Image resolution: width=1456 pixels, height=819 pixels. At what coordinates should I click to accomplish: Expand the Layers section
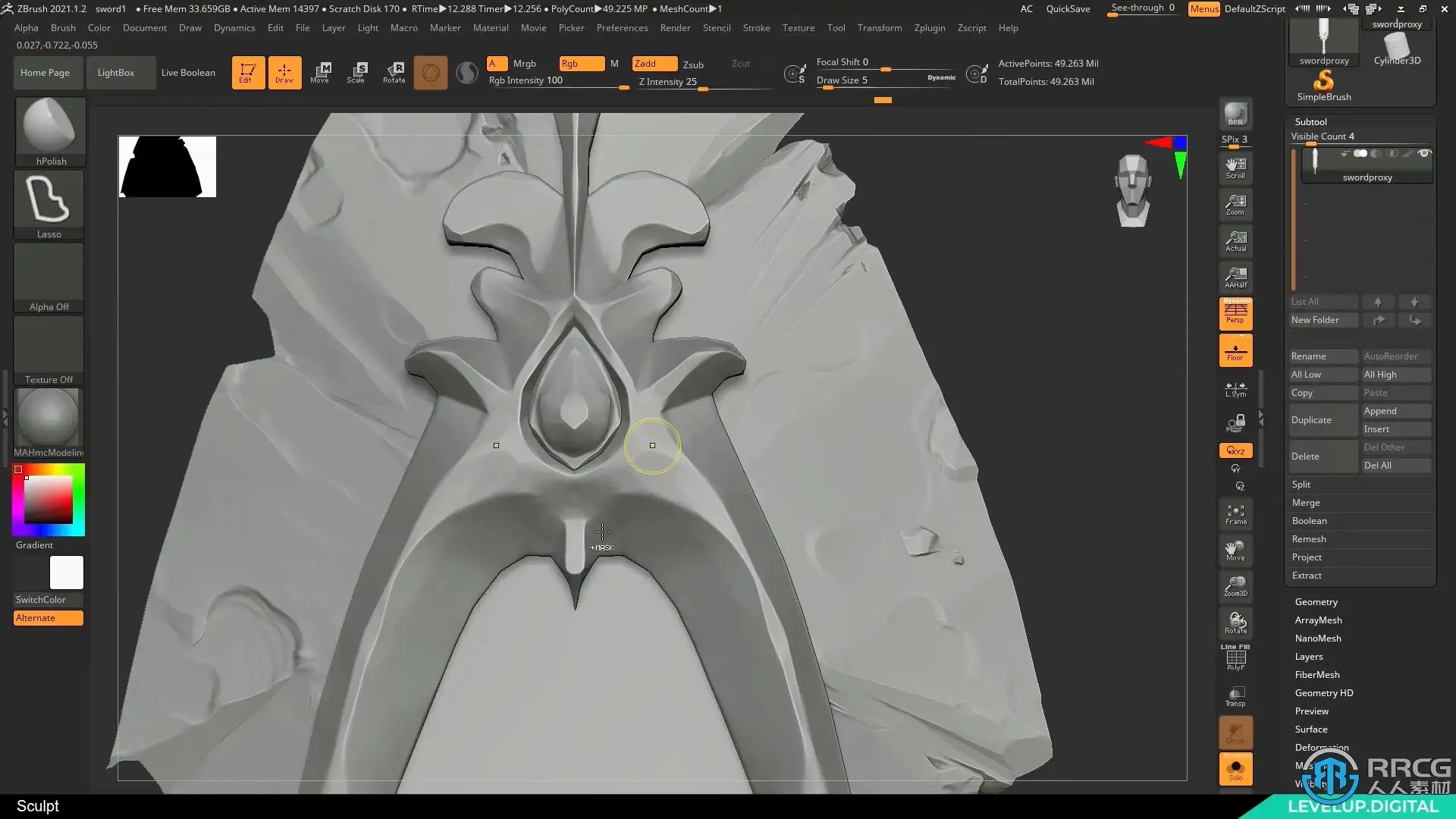(x=1308, y=657)
